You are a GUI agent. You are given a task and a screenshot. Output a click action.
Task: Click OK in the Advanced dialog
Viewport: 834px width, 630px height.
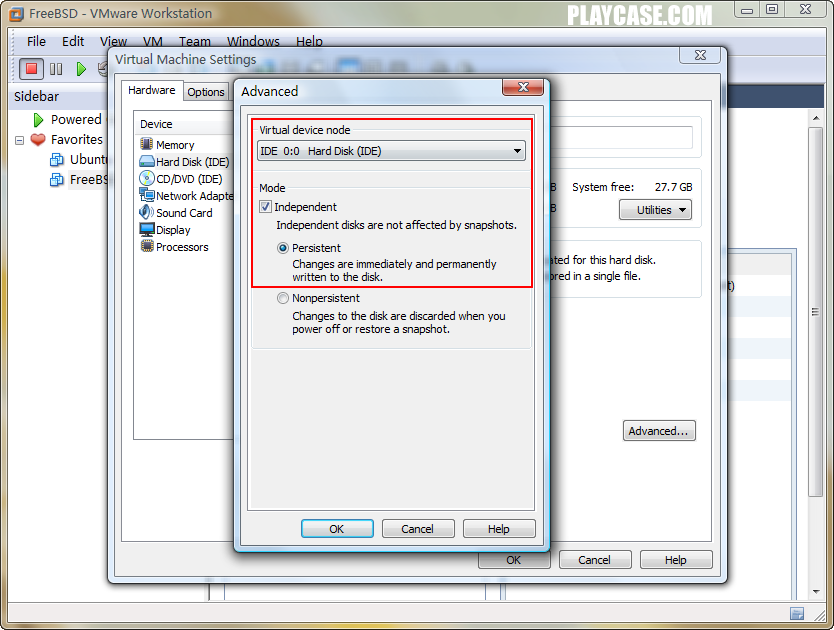(x=337, y=529)
